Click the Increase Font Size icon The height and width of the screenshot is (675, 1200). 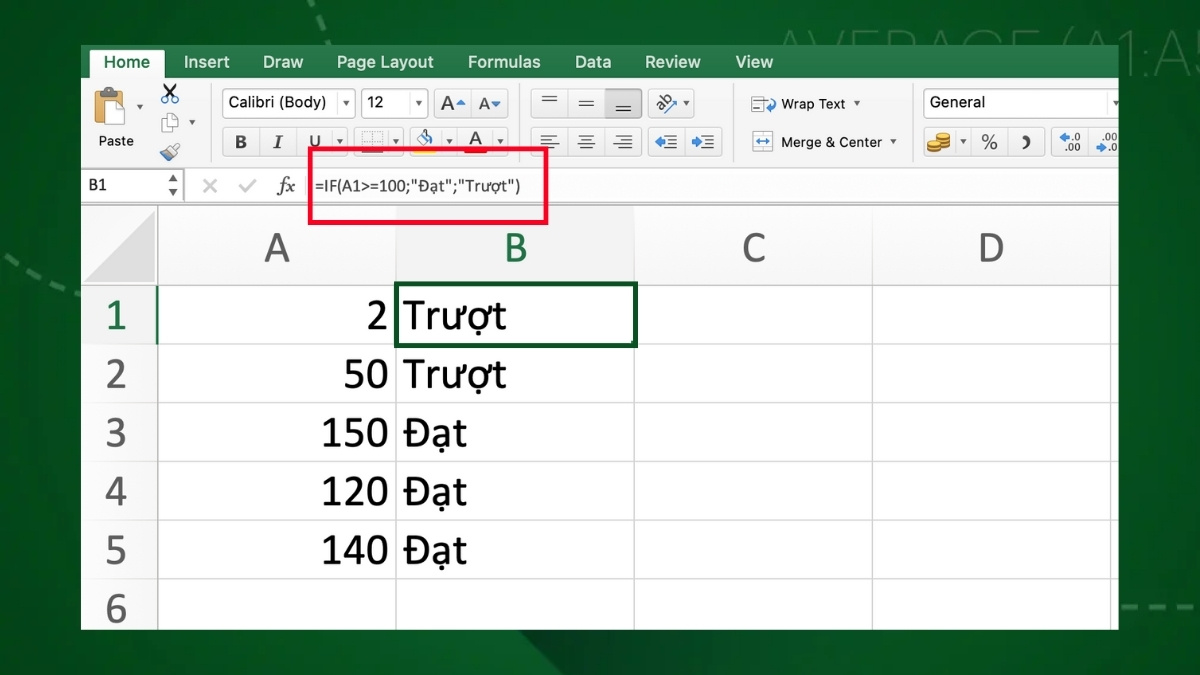pyautogui.click(x=451, y=102)
